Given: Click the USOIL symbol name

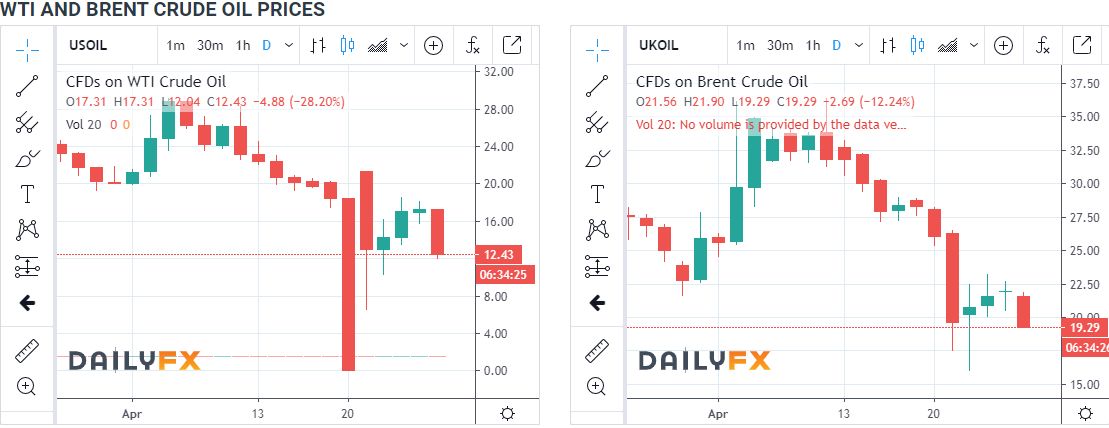Looking at the screenshot, I should click(x=86, y=45).
